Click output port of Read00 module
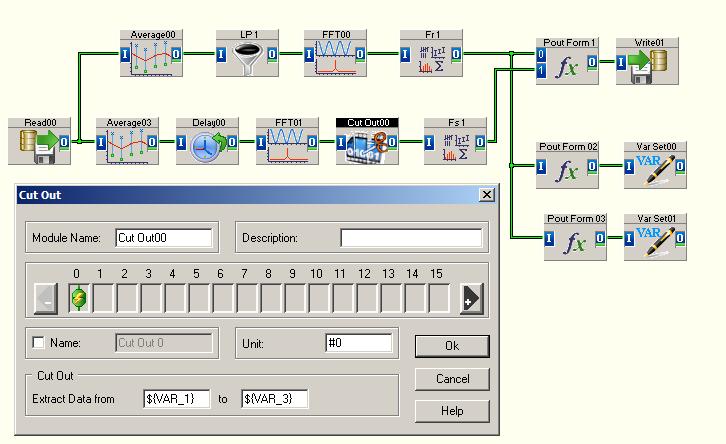 pos(64,142)
